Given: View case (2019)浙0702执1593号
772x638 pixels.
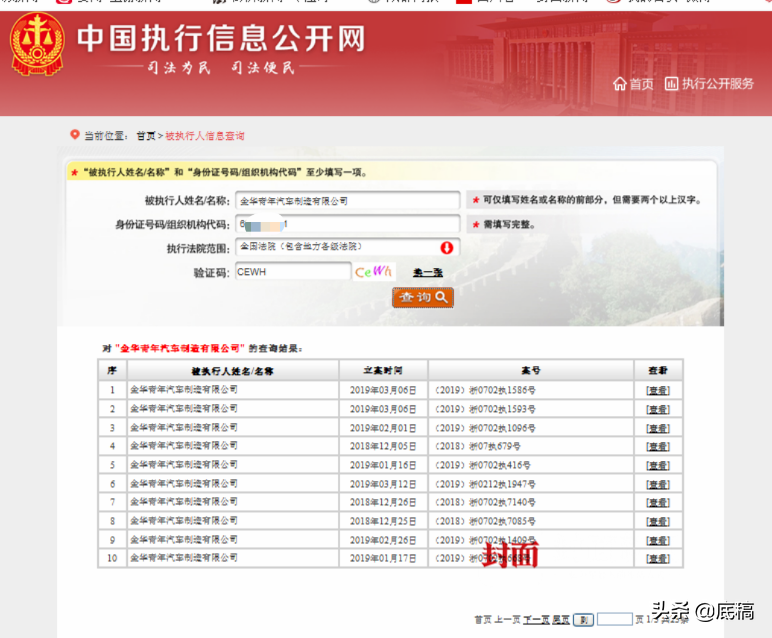Looking at the screenshot, I should pyautogui.click(x=658, y=409).
